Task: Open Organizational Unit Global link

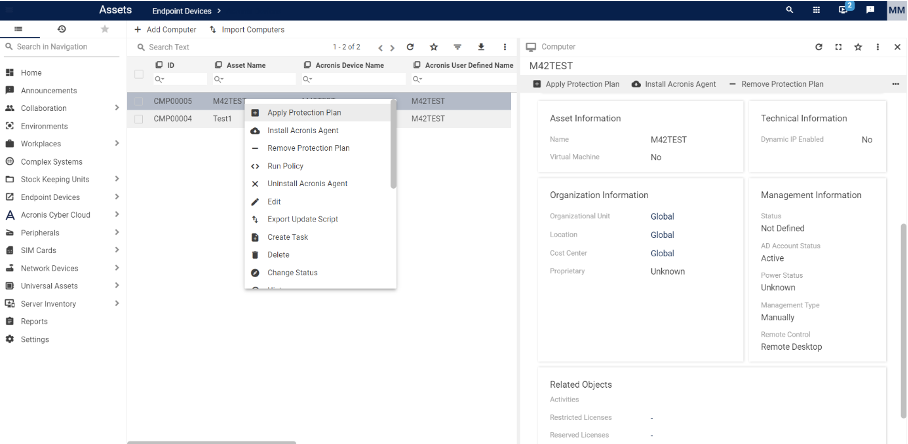Action: pyautogui.click(x=662, y=217)
